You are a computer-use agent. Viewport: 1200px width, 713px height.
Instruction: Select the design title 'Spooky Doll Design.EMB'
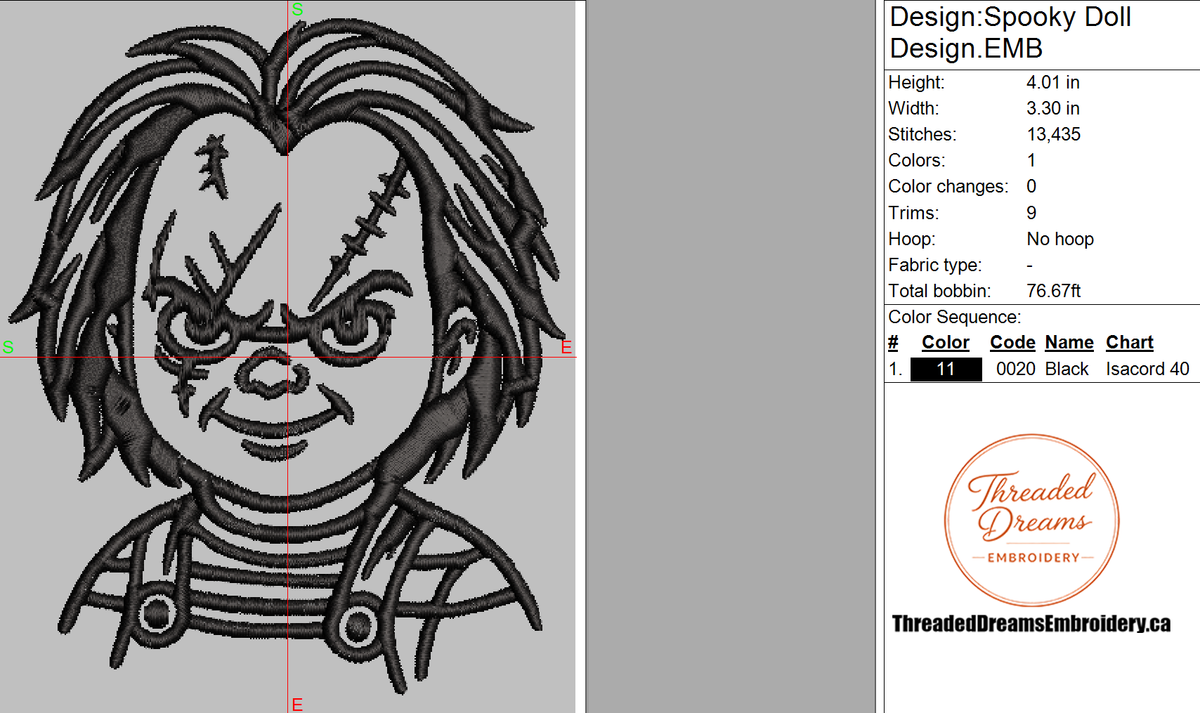1011,32
